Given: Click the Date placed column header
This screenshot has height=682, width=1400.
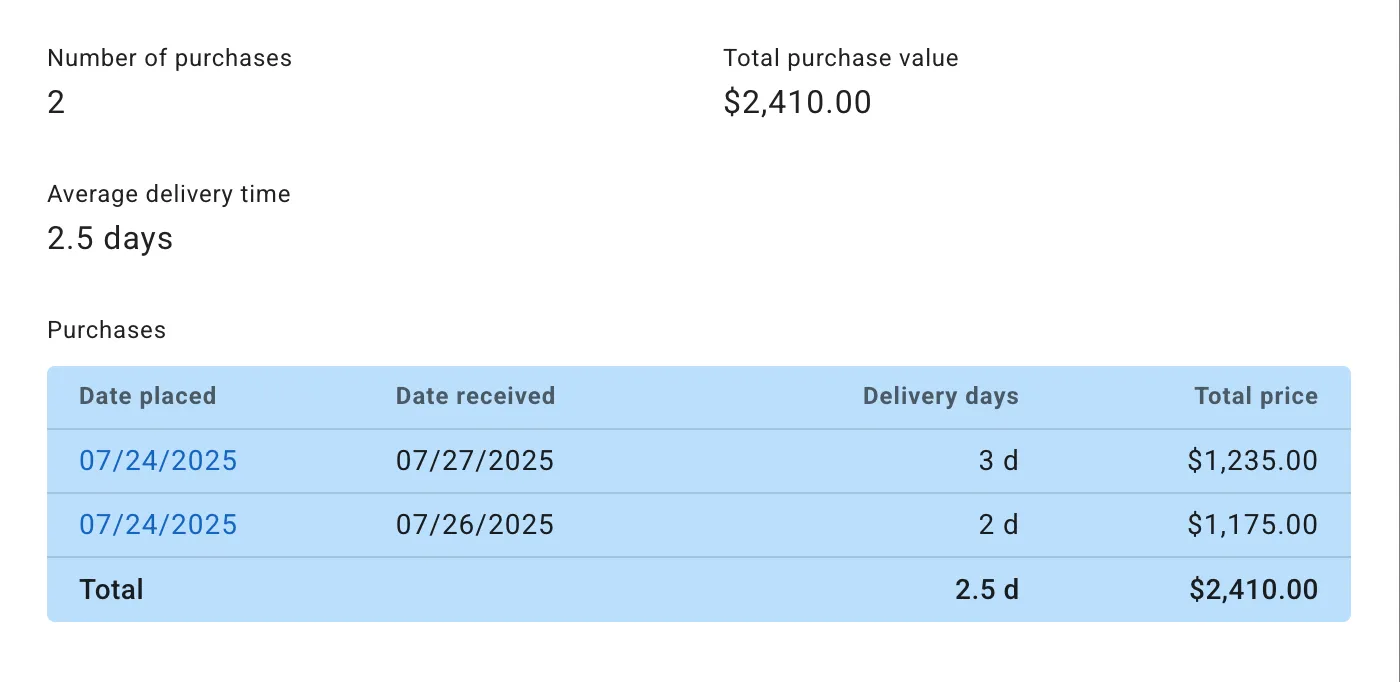Looking at the screenshot, I should [147, 397].
